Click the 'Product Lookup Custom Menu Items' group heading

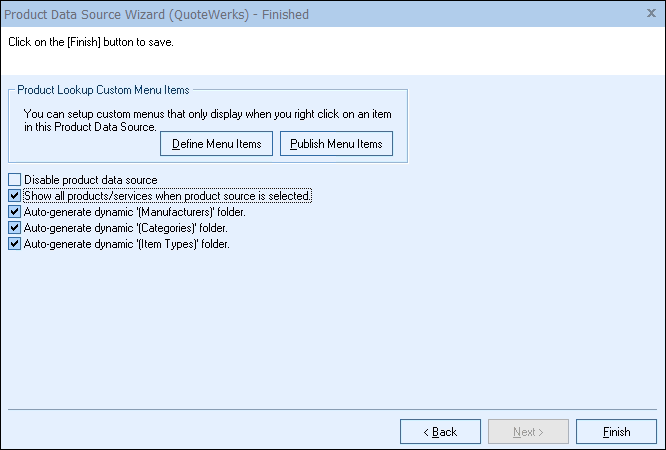click(x=103, y=90)
